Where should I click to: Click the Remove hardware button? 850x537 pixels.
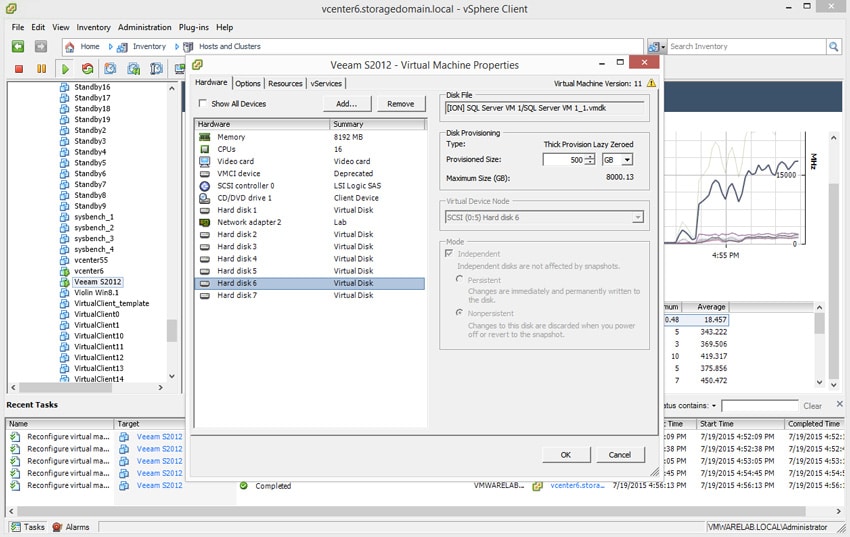pos(401,103)
